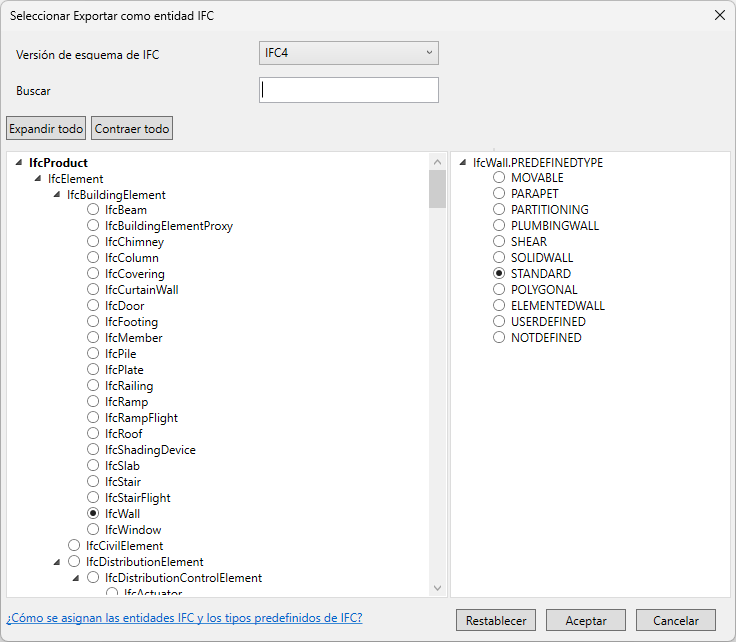Viewport: 736px width, 642px height.
Task: Collapse IfcWall.PREDEFINEDTYPE tree node
Action: click(x=463, y=163)
